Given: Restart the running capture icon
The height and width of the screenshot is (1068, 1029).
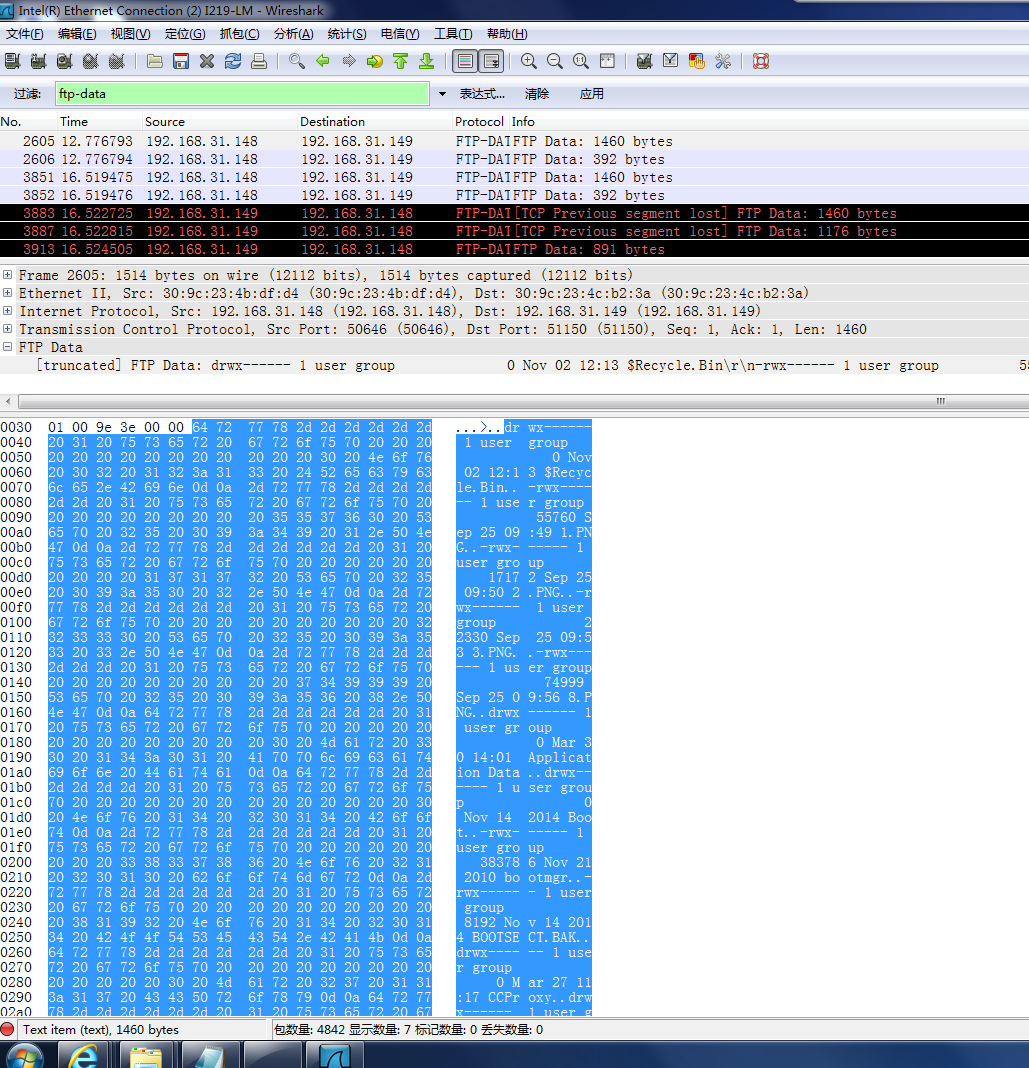Looking at the screenshot, I should pyautogui.click(x=117, y=61).
